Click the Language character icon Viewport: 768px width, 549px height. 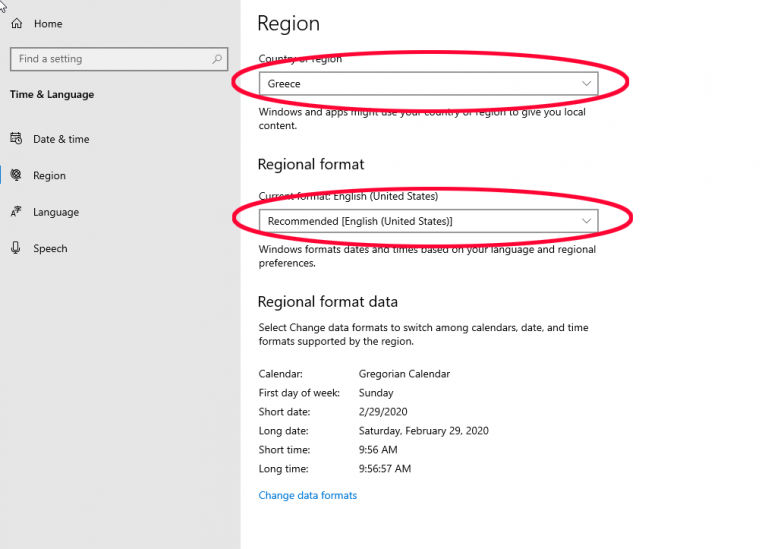16,212
